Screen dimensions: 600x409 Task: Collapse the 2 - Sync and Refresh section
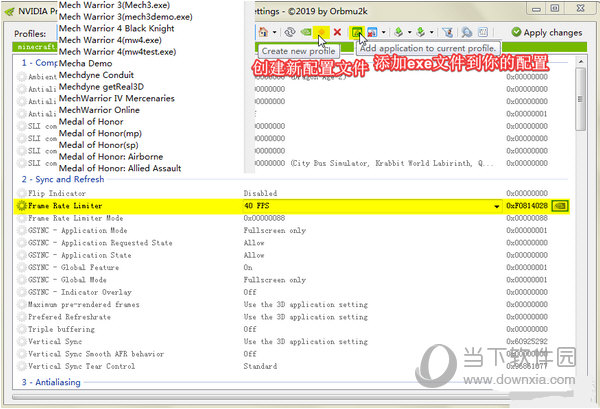pyautogui.click(x=63, y=179)
